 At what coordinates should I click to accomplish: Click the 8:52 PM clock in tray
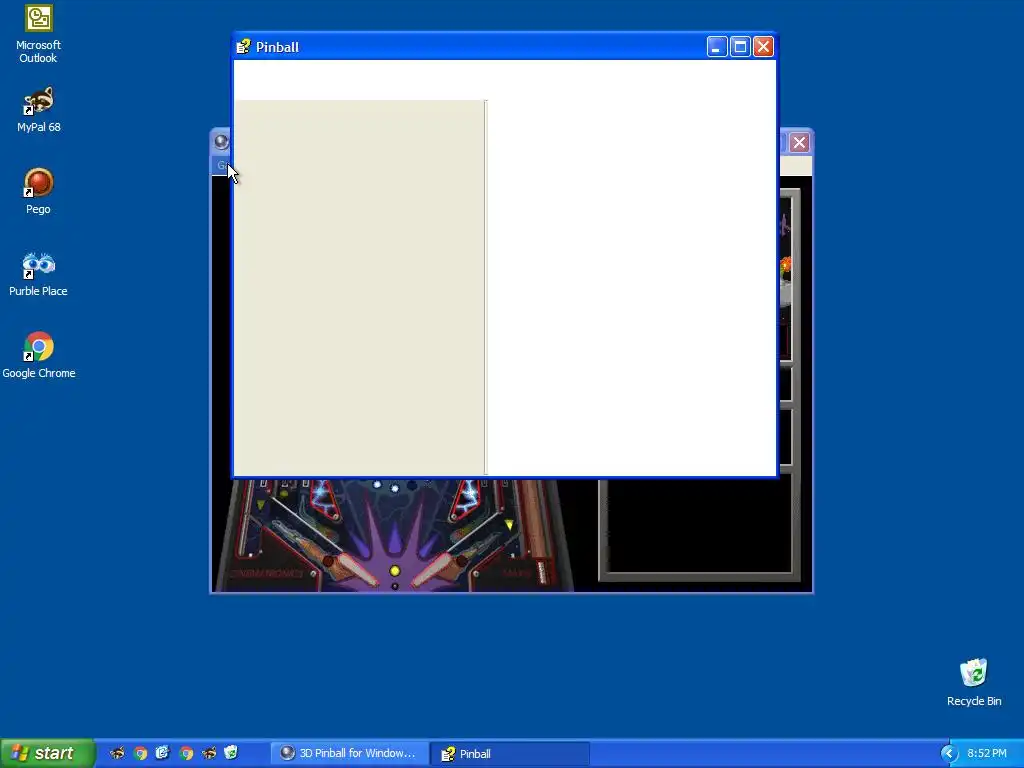(x=987, y=754)
